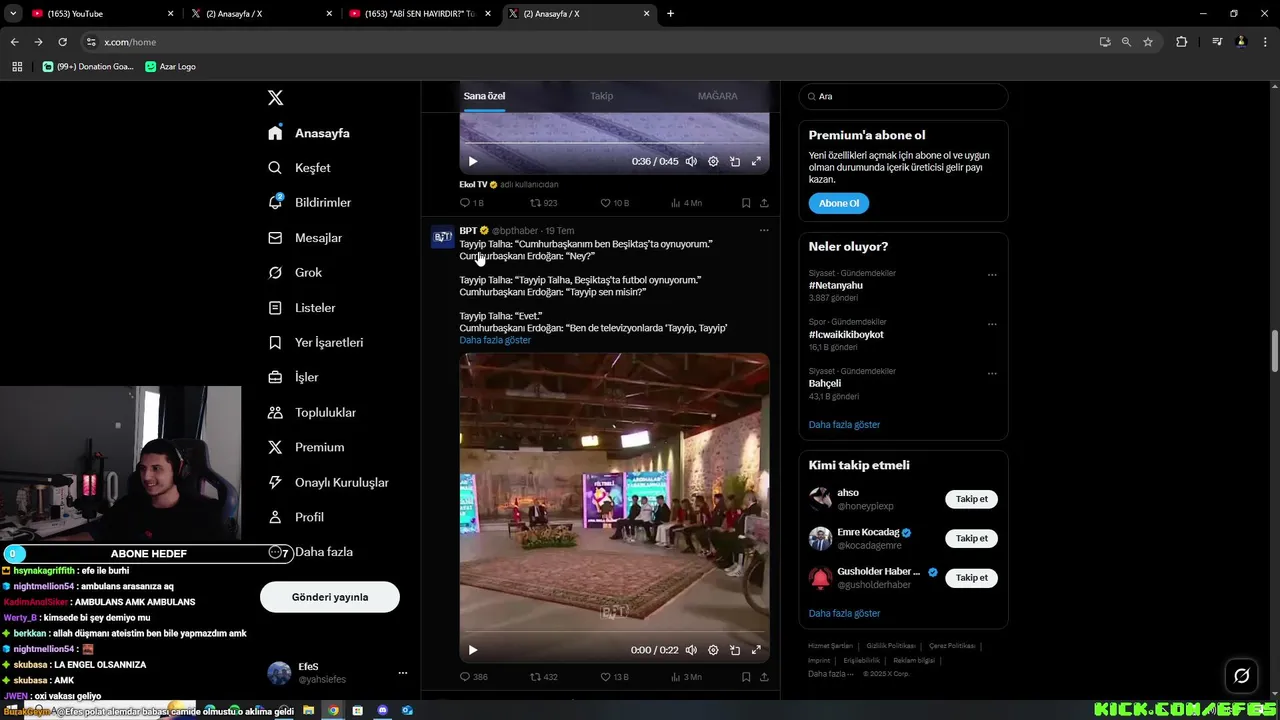The image size is (1280, 720).
Task: Open Ekol TV video settings gear
Action: [x=713, y=161]
